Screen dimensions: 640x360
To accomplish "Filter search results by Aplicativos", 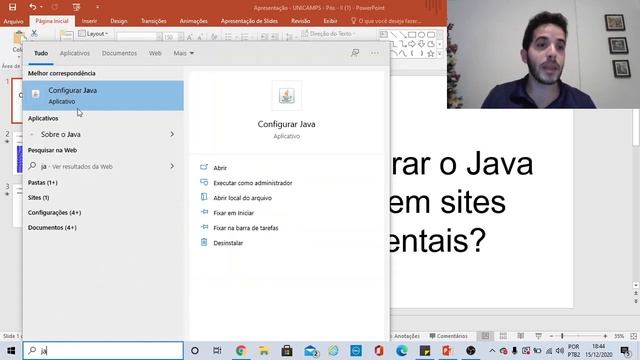I will [x=75, y=53].
